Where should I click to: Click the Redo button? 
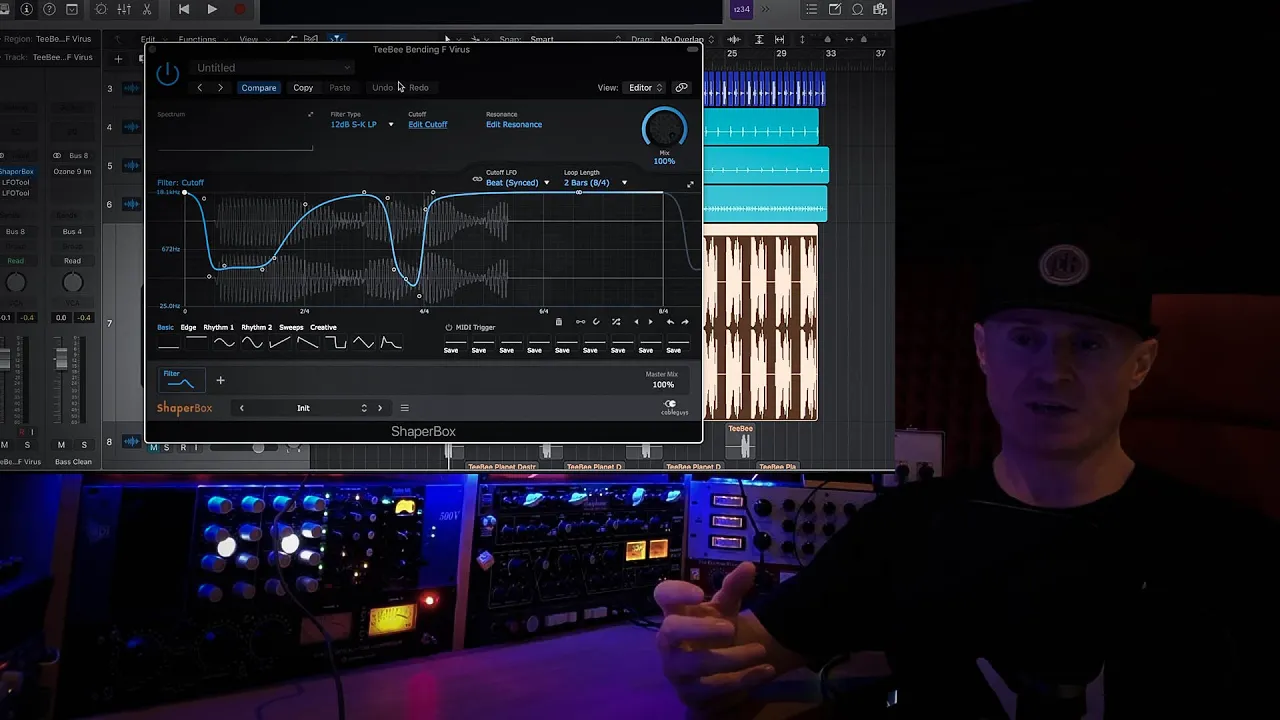419,88
